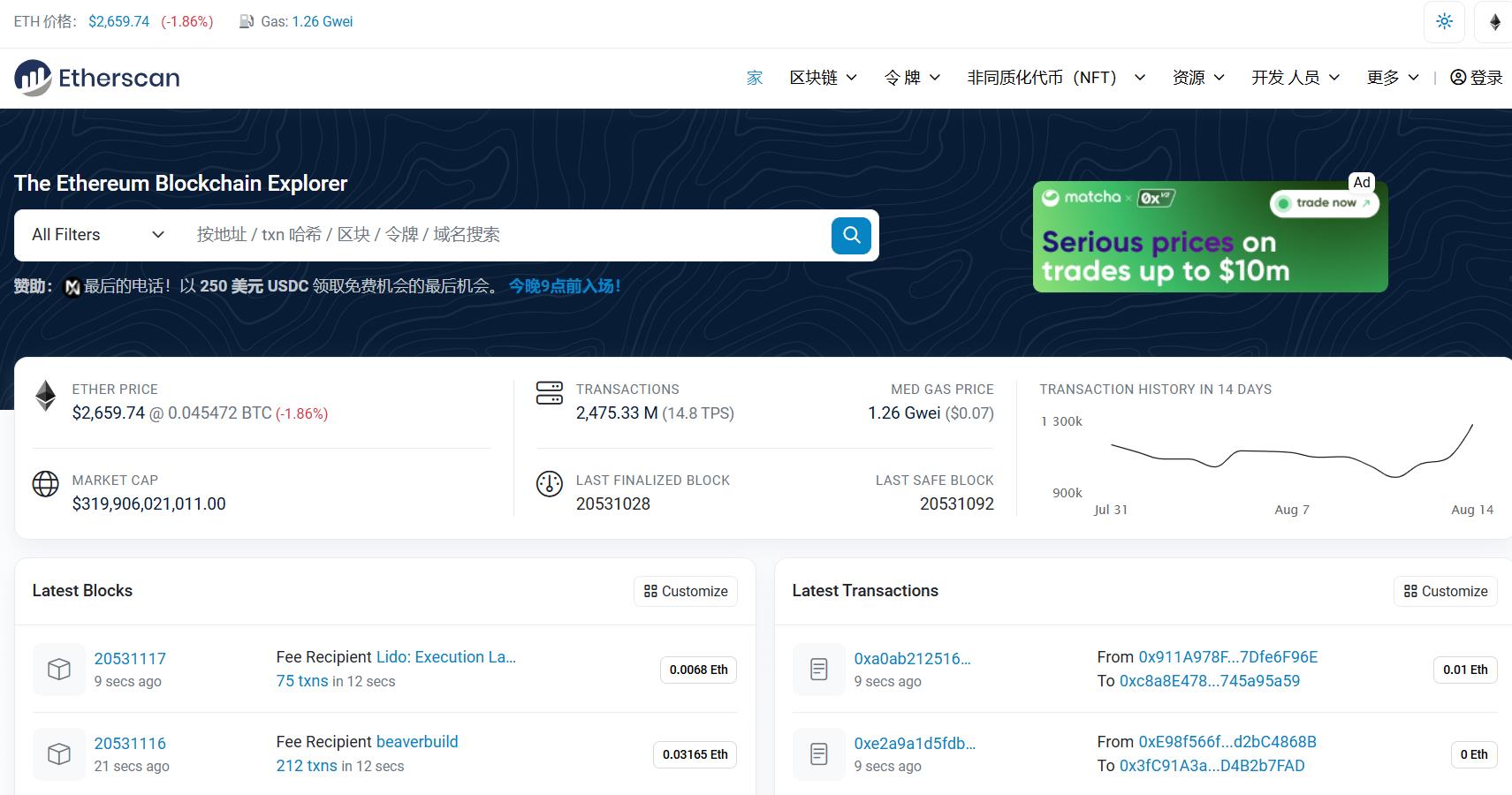Expand the 令牌 menu
Viewport: 1512px width, 795px height.
(912, 78)
